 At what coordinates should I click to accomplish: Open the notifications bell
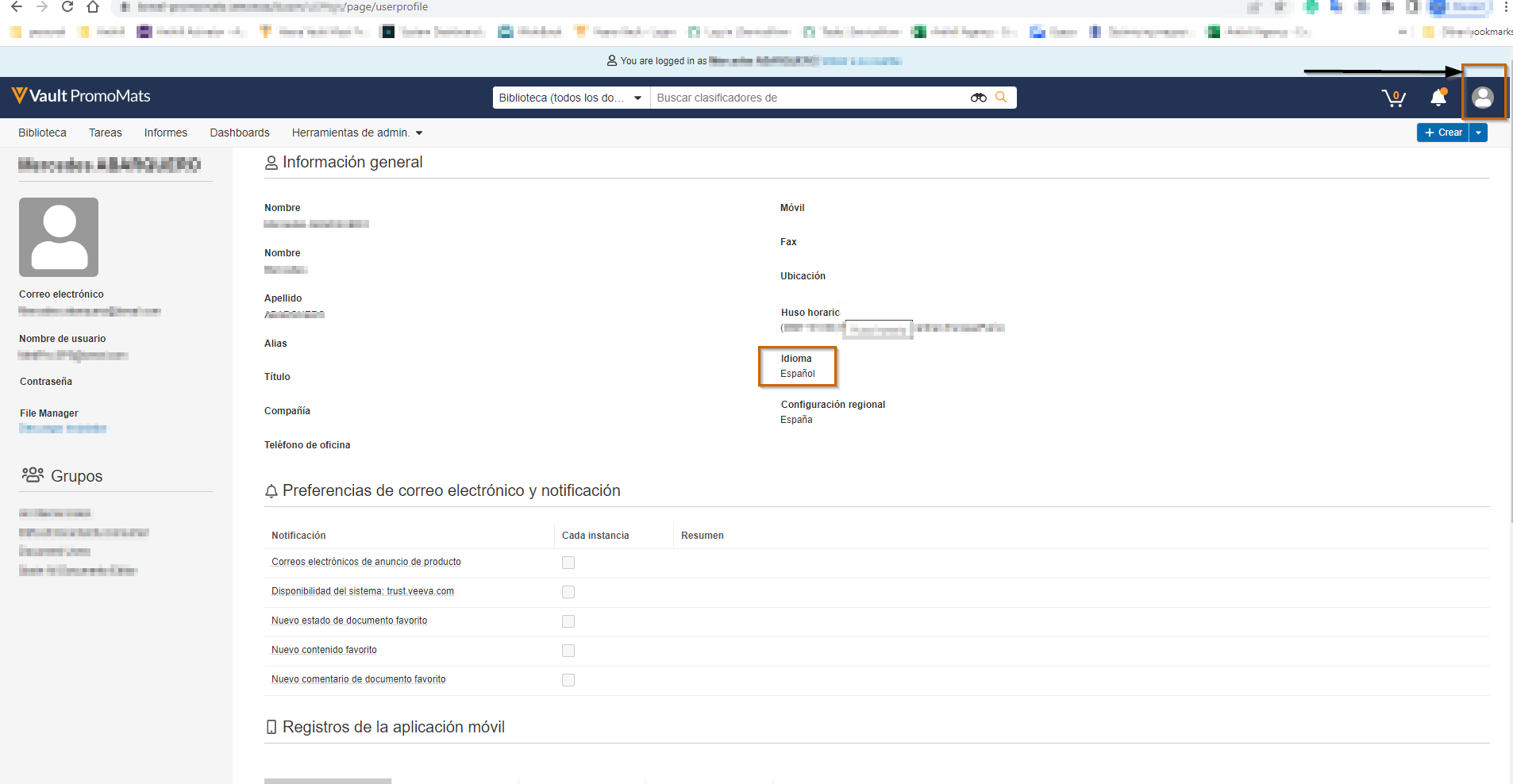tap(1438, 98)
